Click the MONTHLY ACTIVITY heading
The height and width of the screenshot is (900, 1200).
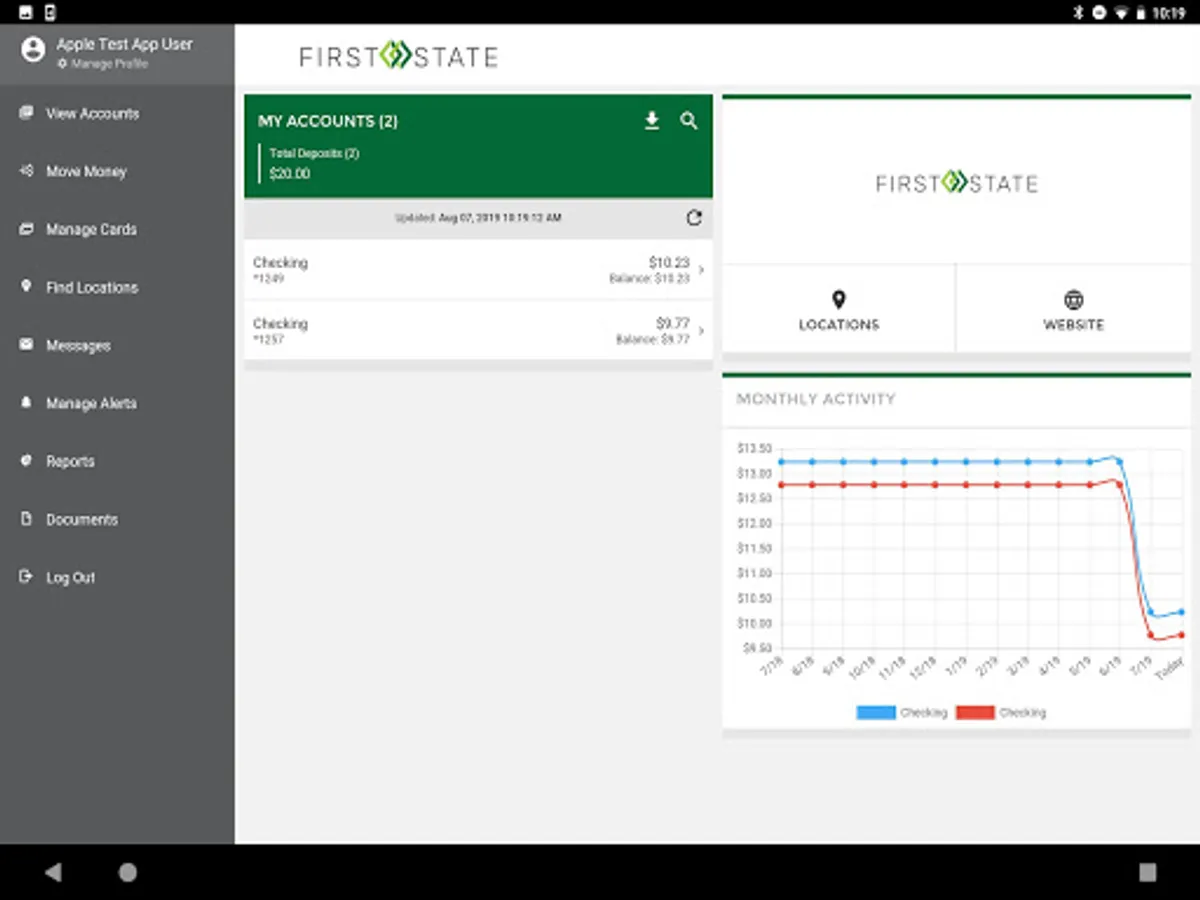(816, 399)
